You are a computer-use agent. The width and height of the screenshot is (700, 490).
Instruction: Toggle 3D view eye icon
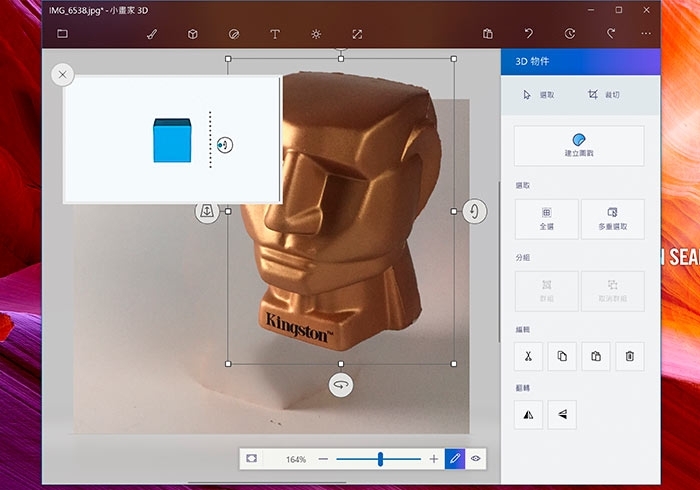[477, 458]
